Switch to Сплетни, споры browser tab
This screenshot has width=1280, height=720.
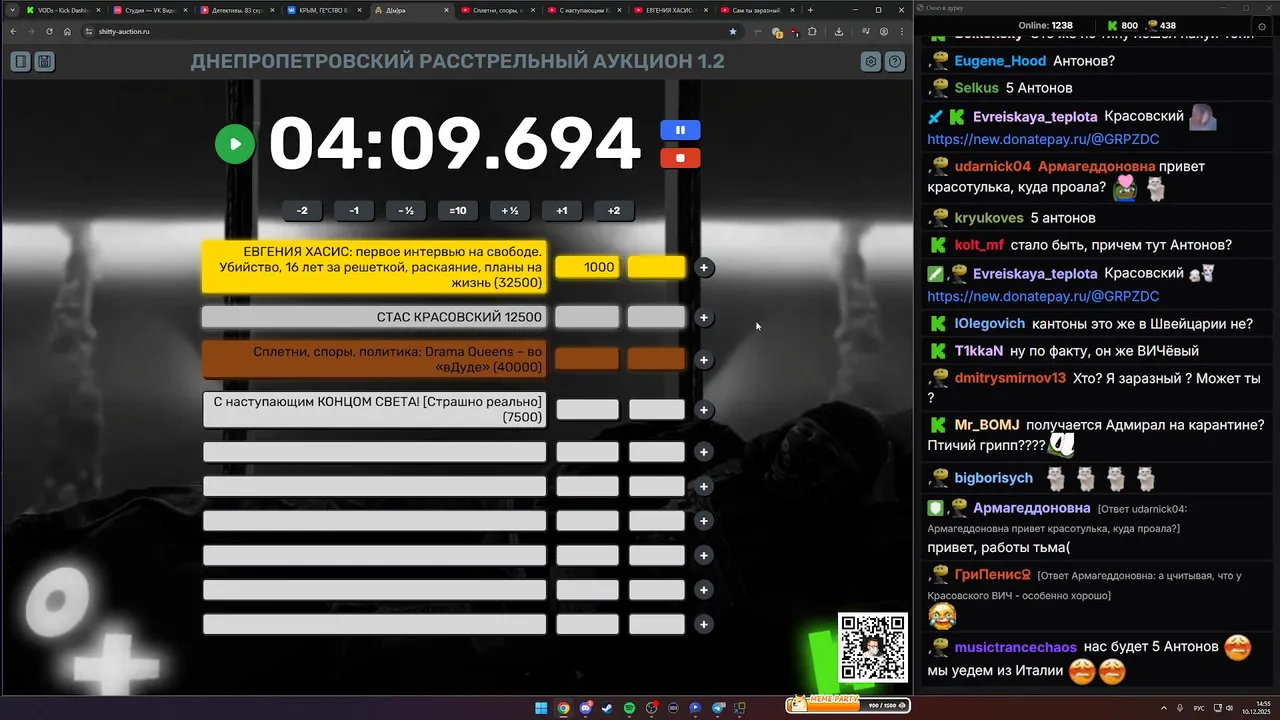pos(496,10)
